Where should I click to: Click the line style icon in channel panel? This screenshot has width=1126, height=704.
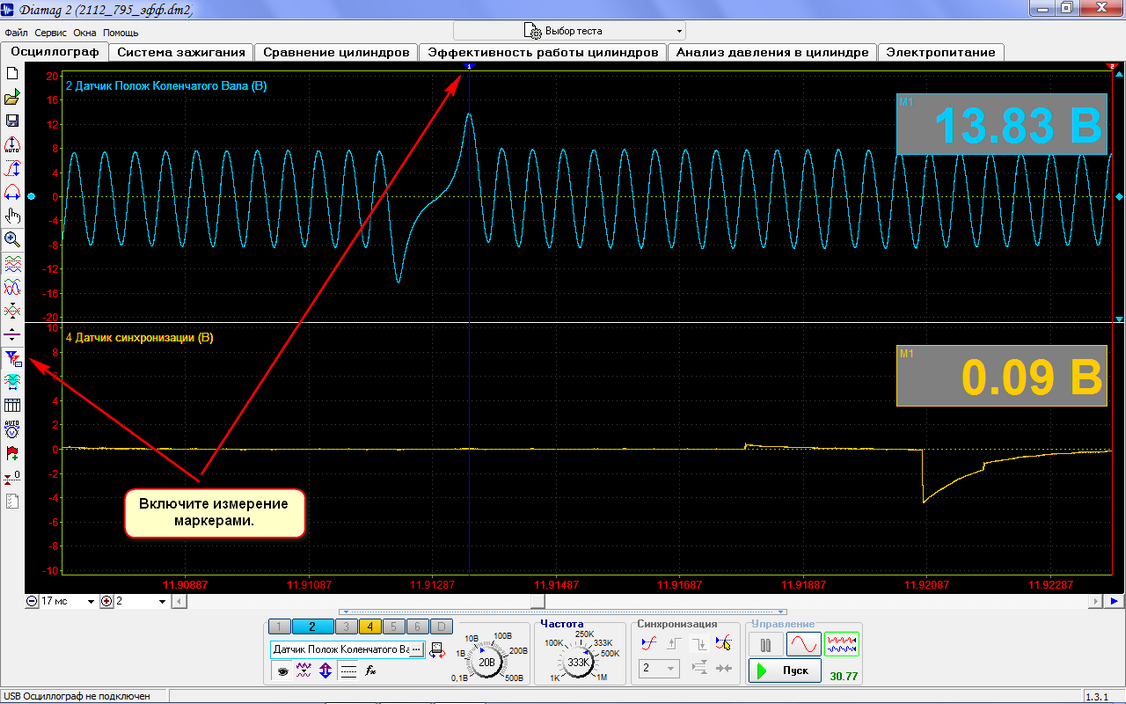348,671
